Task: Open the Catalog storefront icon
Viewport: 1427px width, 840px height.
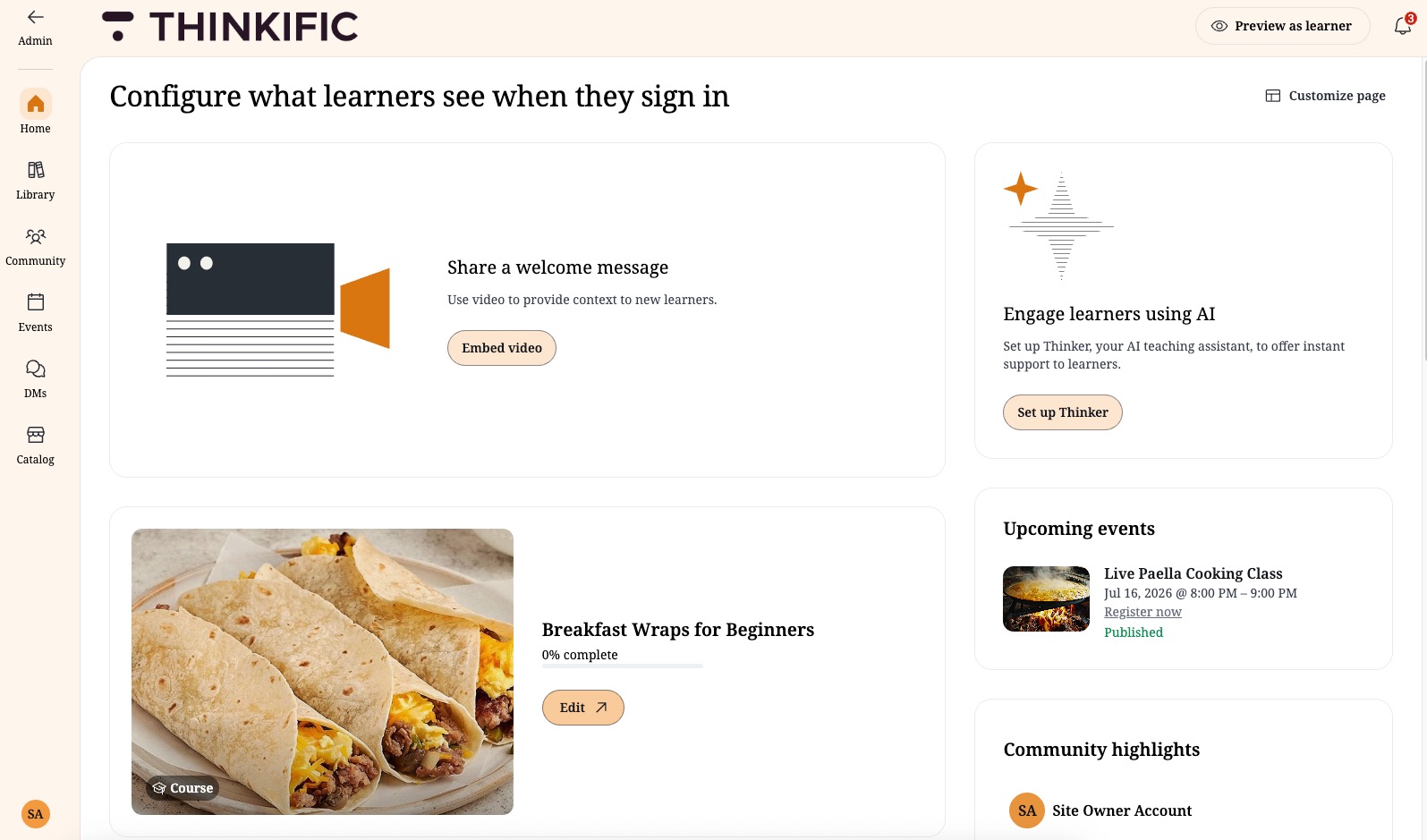Action: [x=35, y=435]
